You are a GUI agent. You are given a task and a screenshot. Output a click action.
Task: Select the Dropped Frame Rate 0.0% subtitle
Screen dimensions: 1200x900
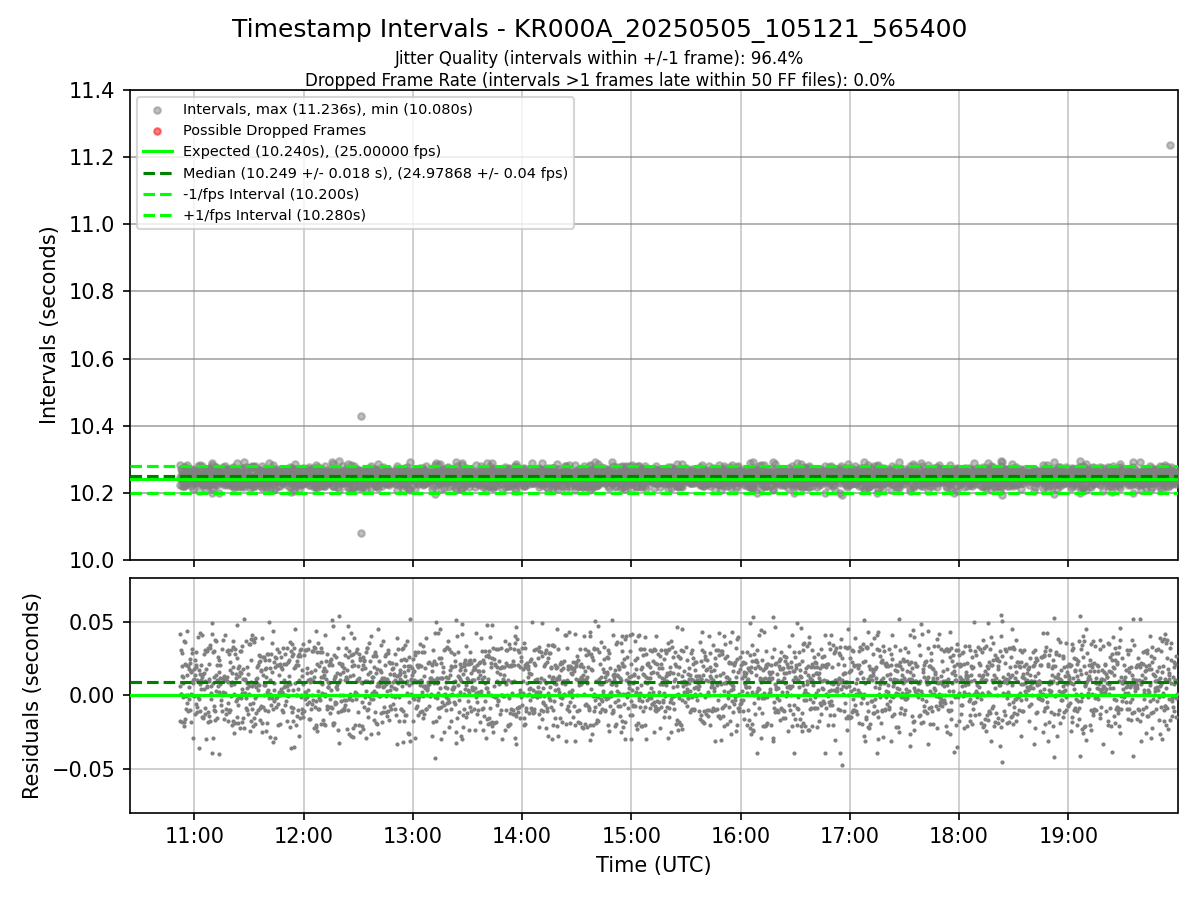click(x=599, y=79)
